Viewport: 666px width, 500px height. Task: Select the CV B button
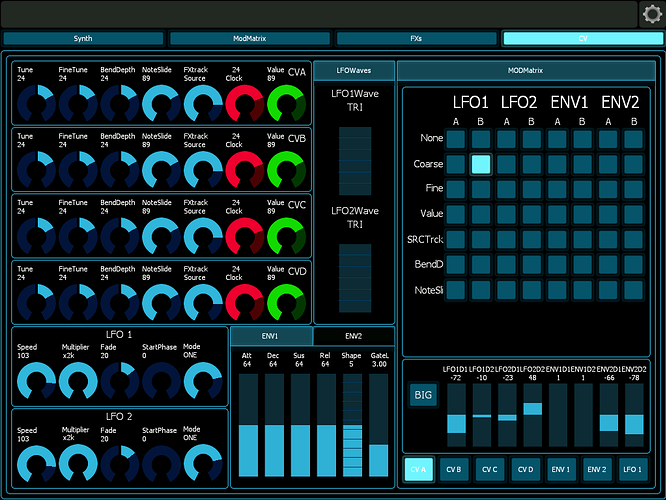(455, 468)
